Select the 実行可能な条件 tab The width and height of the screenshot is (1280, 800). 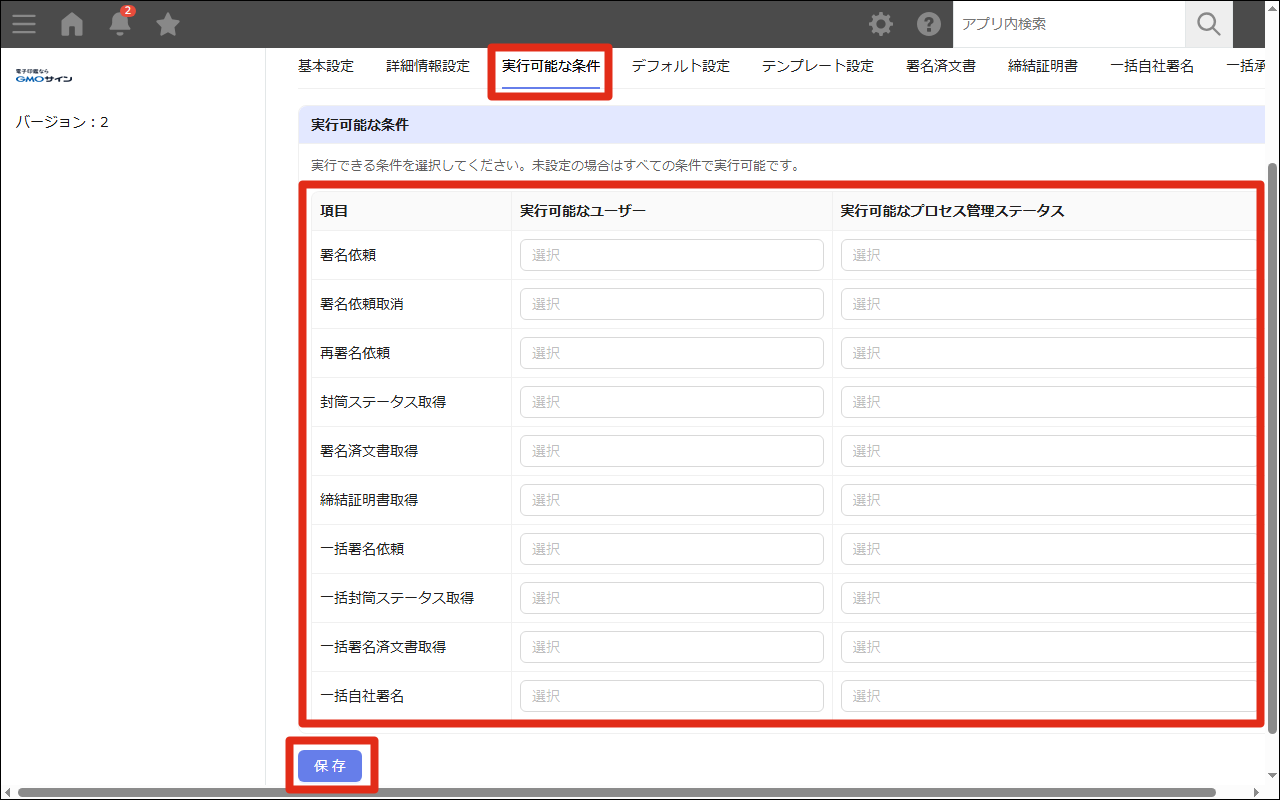[x=551, y=66]
